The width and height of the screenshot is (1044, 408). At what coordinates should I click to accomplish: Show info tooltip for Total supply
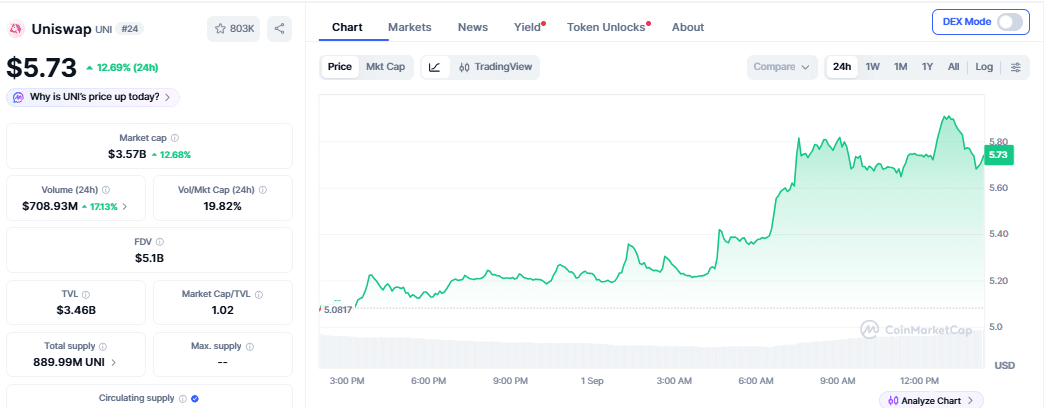click(x=103, y=346)
